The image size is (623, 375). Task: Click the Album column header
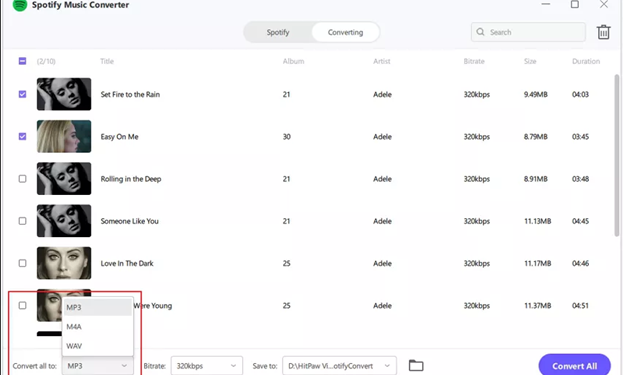(293, 61)
